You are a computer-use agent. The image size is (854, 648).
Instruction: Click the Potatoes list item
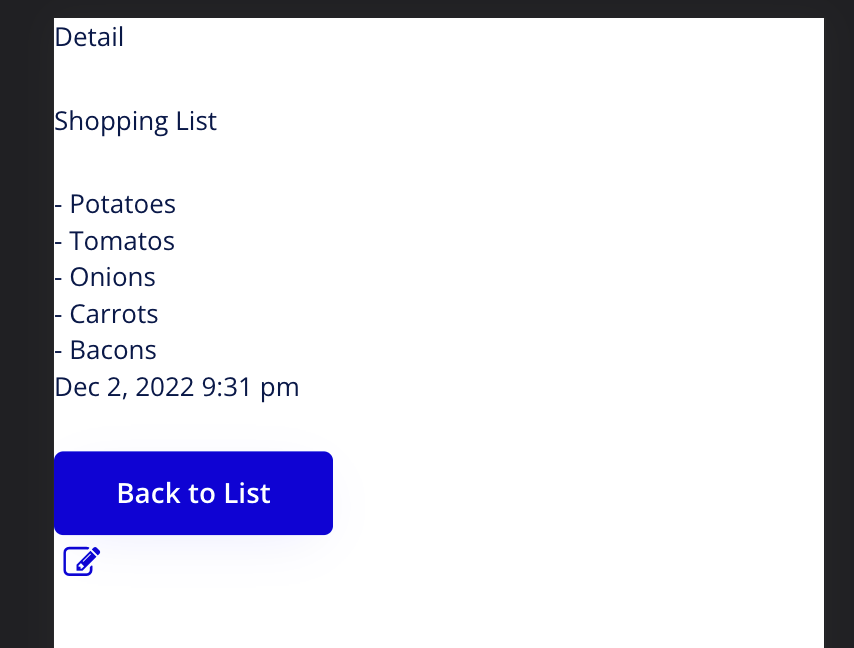122,205
